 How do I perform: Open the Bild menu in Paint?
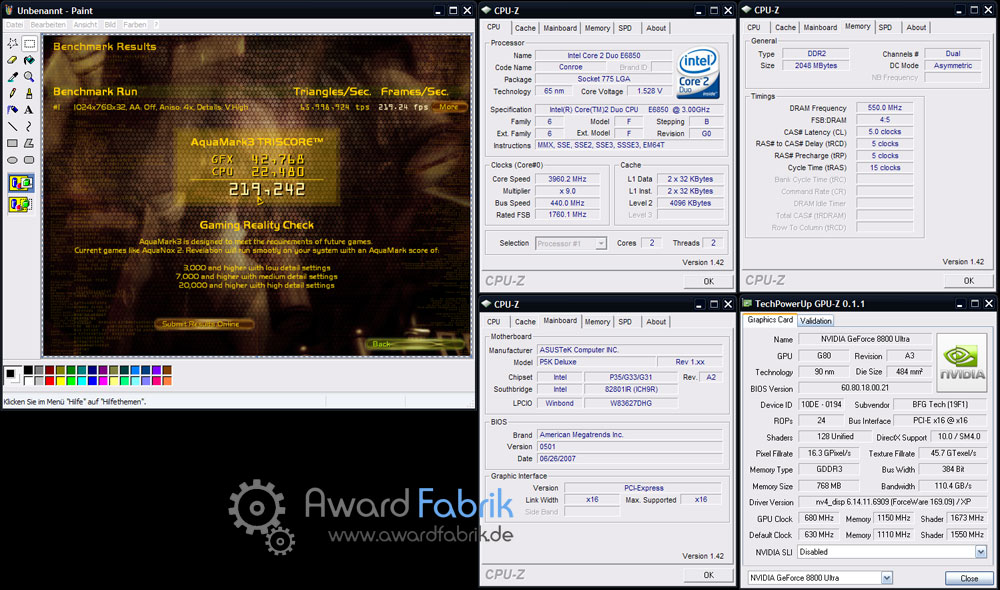110,25
